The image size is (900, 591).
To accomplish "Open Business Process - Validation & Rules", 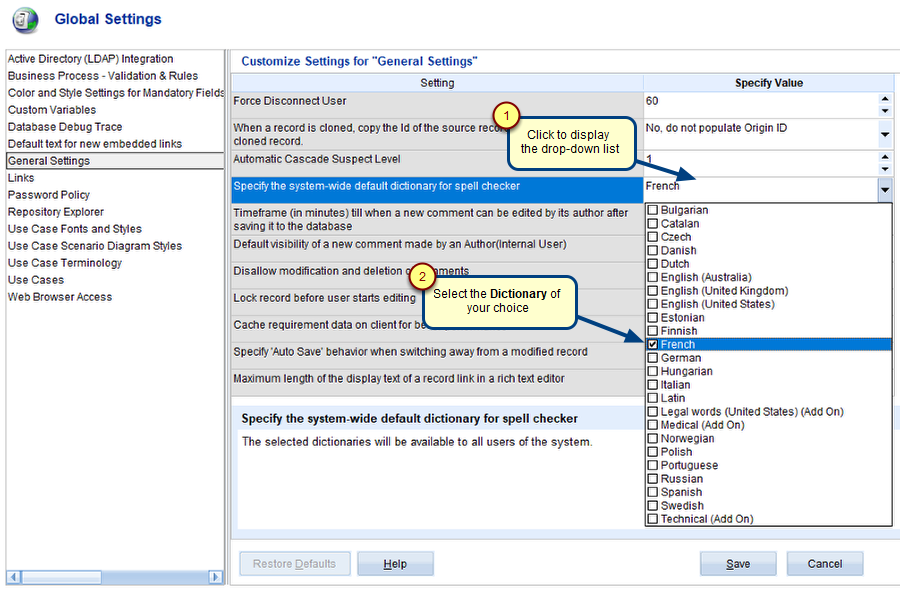I will 103,76.
